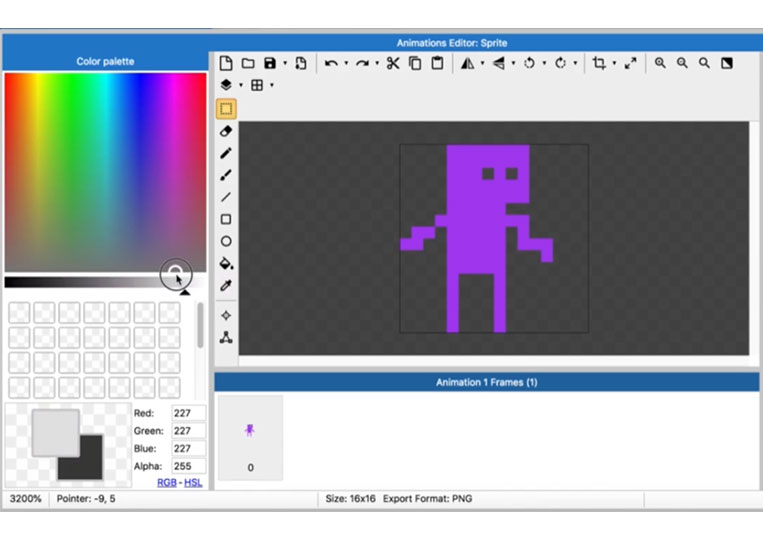This screenshot has height=541, width=763.
Task: Rotate image counter-clockwise
Action: click(x=529, y=63)
